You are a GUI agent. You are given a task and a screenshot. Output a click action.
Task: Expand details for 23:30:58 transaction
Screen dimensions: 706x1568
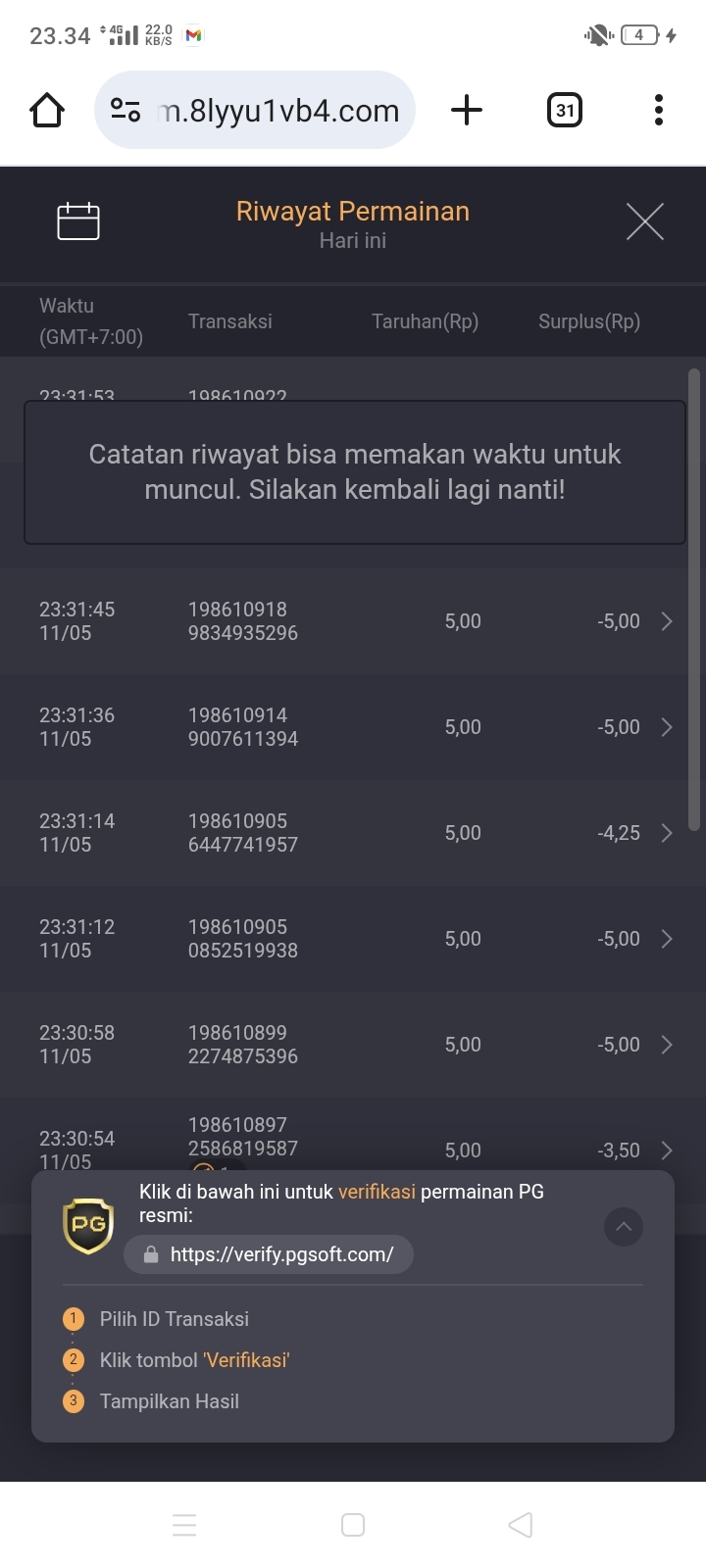click(667, 1045)
